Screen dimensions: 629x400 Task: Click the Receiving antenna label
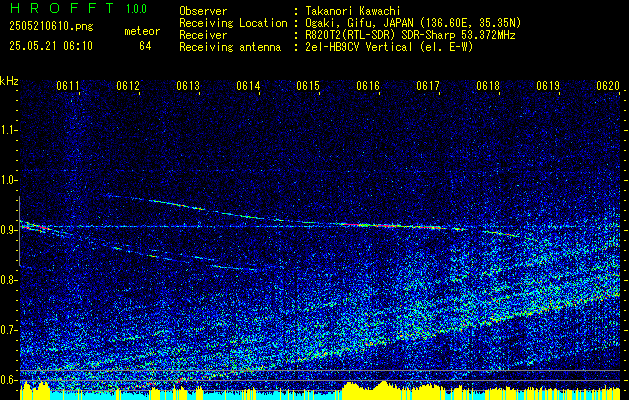click(230, 47)
